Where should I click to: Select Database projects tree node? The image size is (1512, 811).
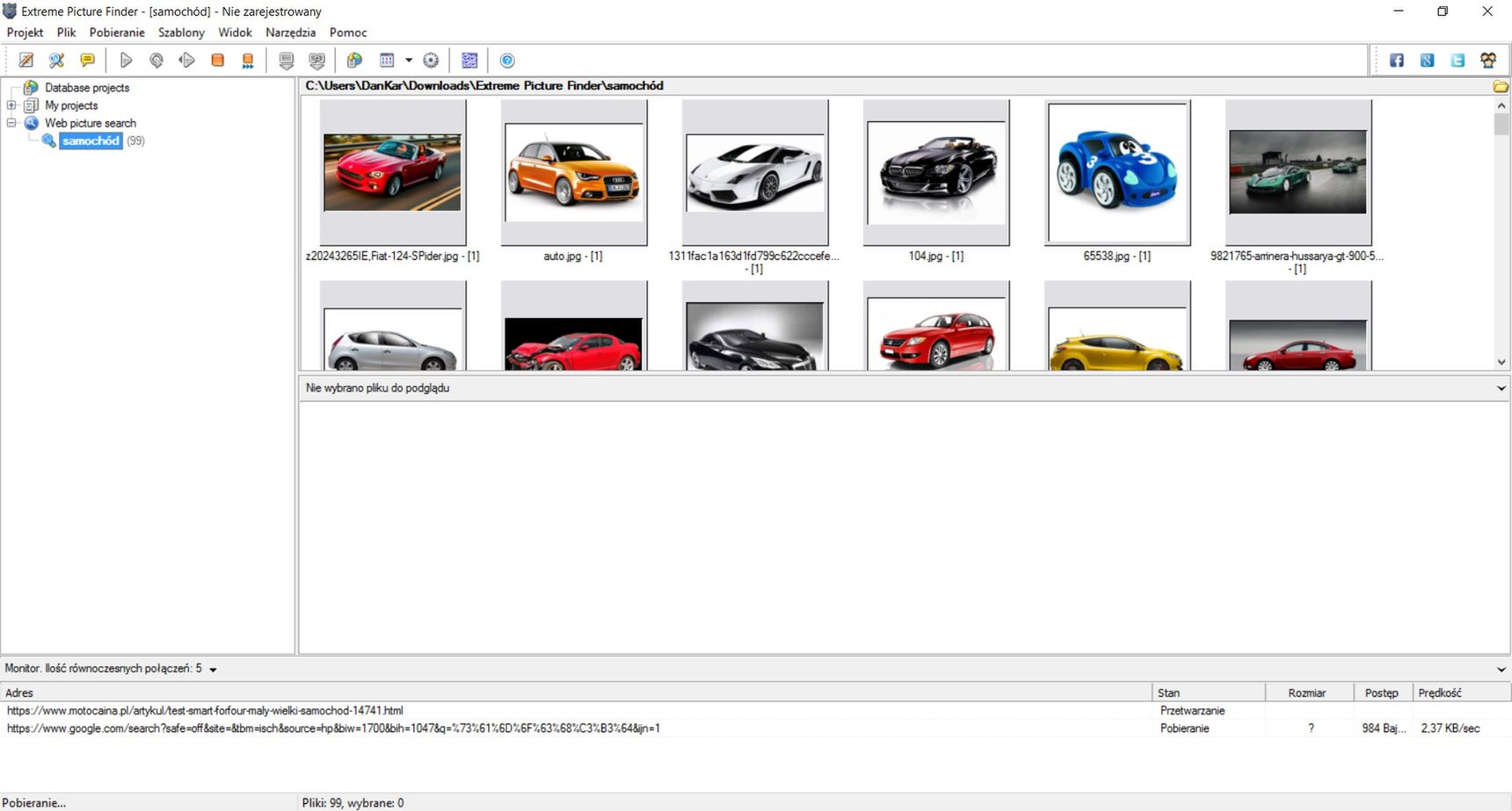[x=87, y=88]
